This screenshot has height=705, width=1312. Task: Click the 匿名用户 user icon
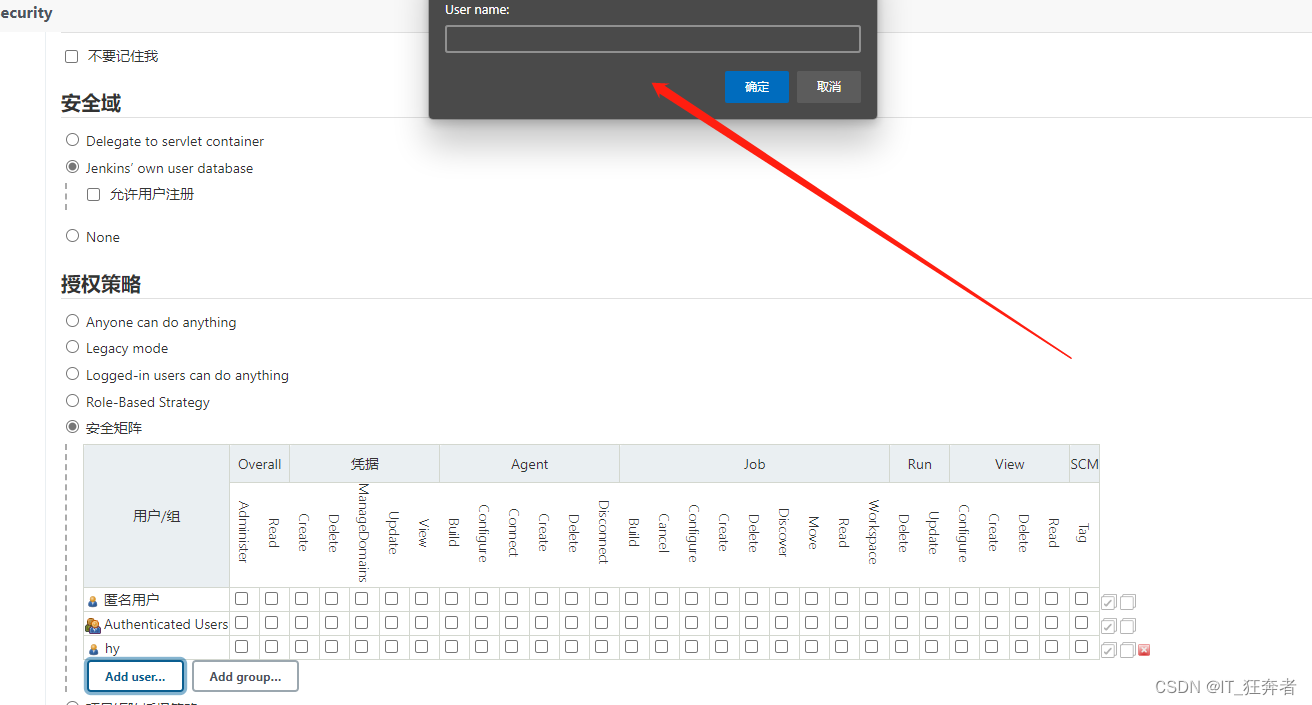tap(93, 601)
